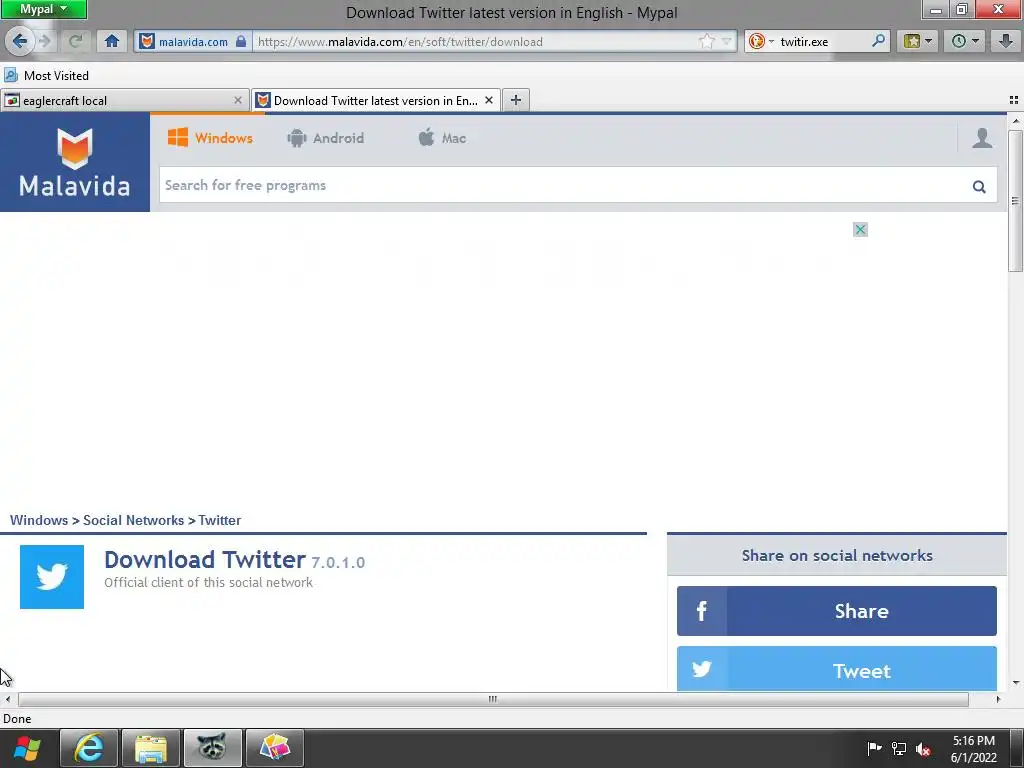
Task: Expand the URL history dropdown arrow
Action: coord(726,42)
